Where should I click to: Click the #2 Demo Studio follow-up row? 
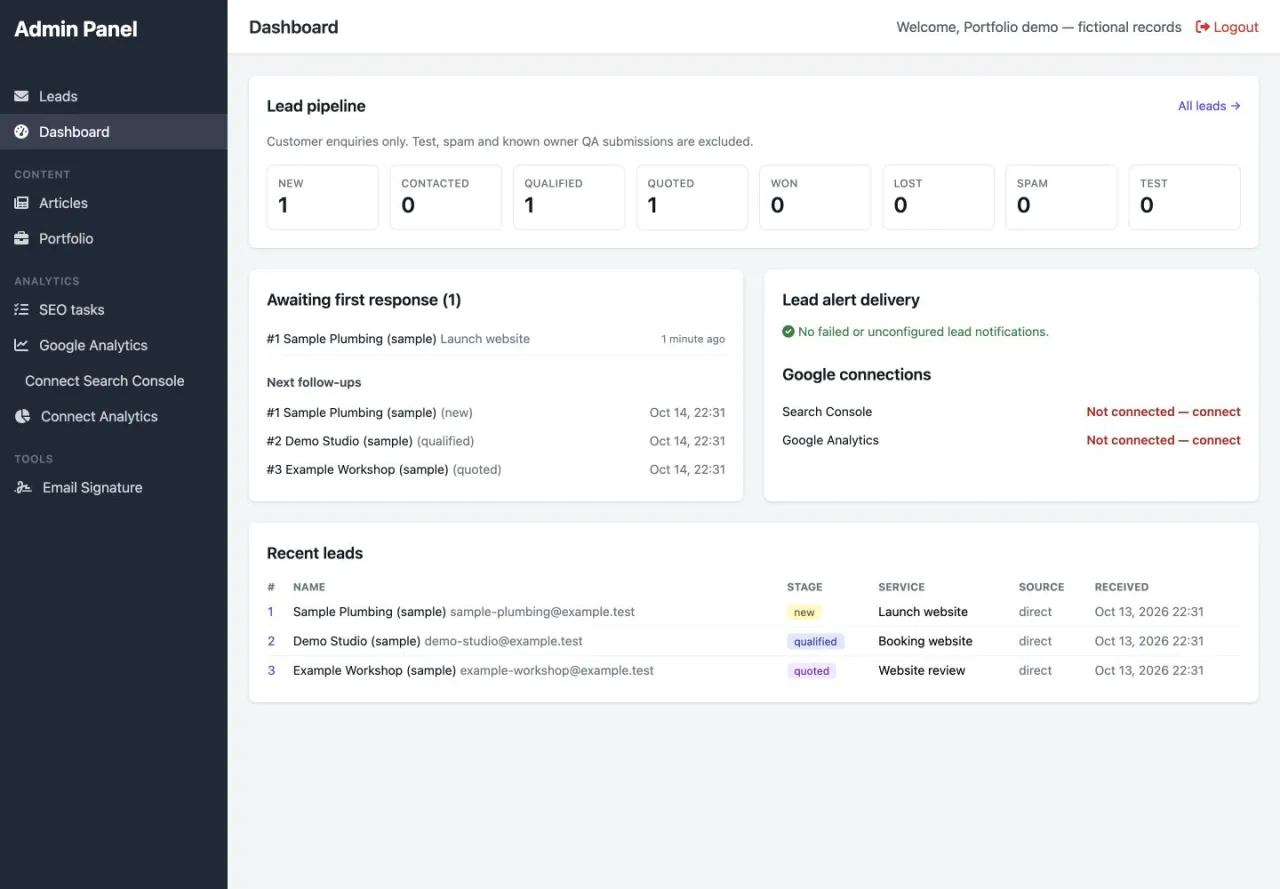point(496,441)
